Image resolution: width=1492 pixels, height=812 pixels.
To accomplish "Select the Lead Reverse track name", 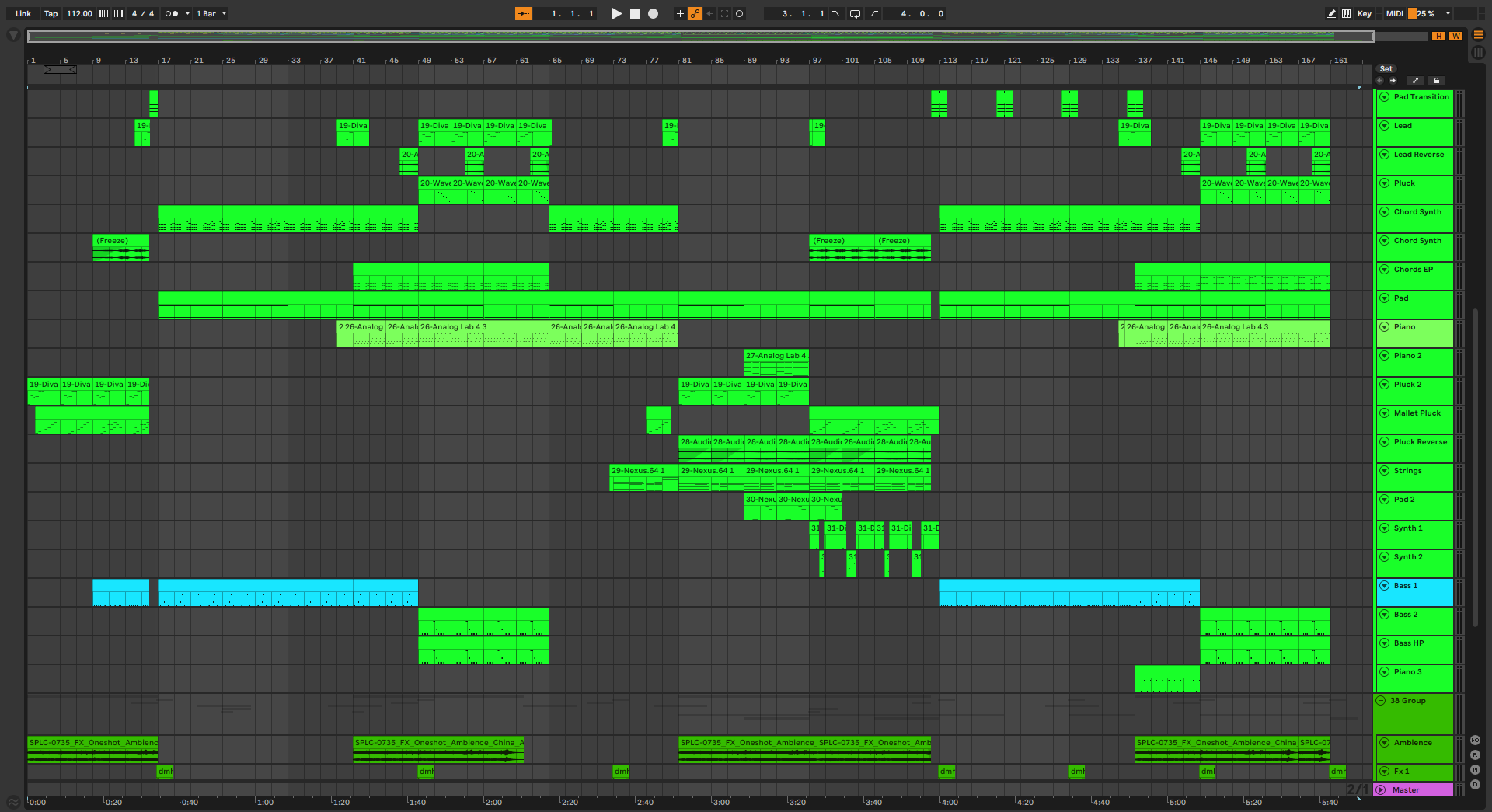I will click(x=1418, y=155).
